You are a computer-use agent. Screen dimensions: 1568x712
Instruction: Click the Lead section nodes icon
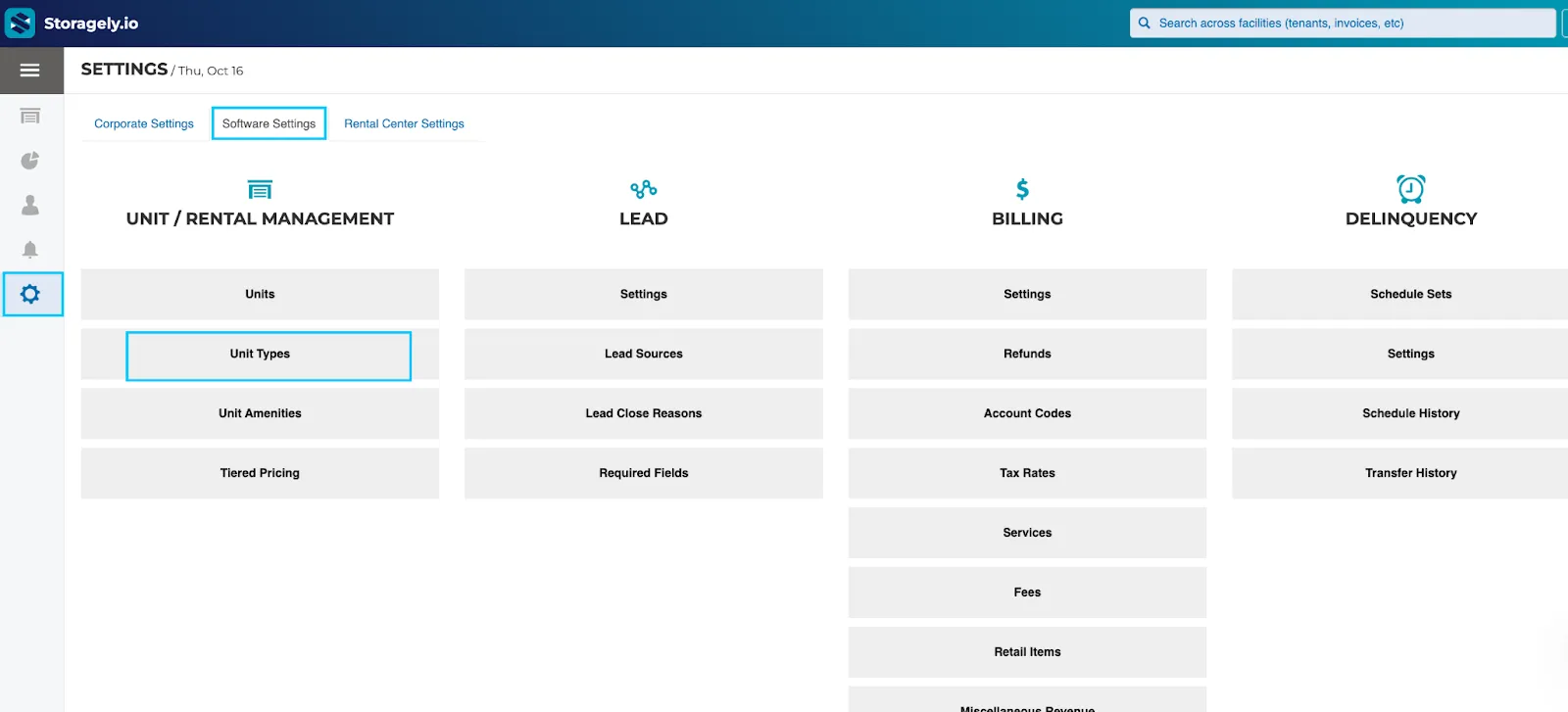(x=644, y=189)
